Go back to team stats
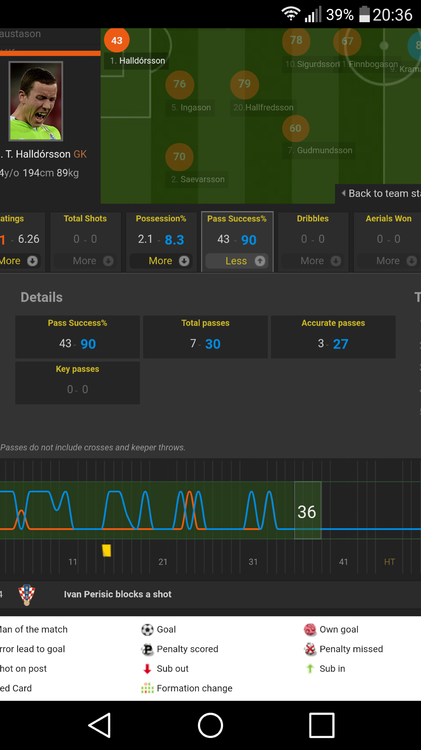 pyautogui.click(x=378, y=193)
